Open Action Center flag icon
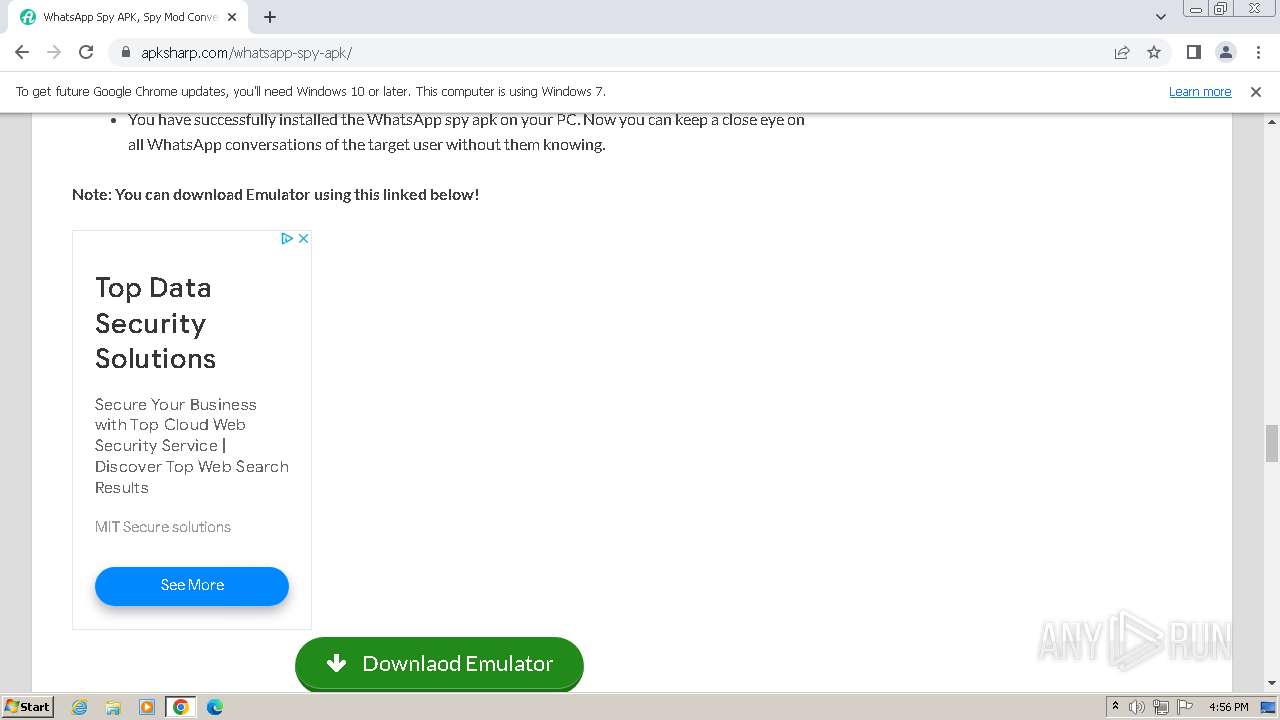 tap(1185, 707)
